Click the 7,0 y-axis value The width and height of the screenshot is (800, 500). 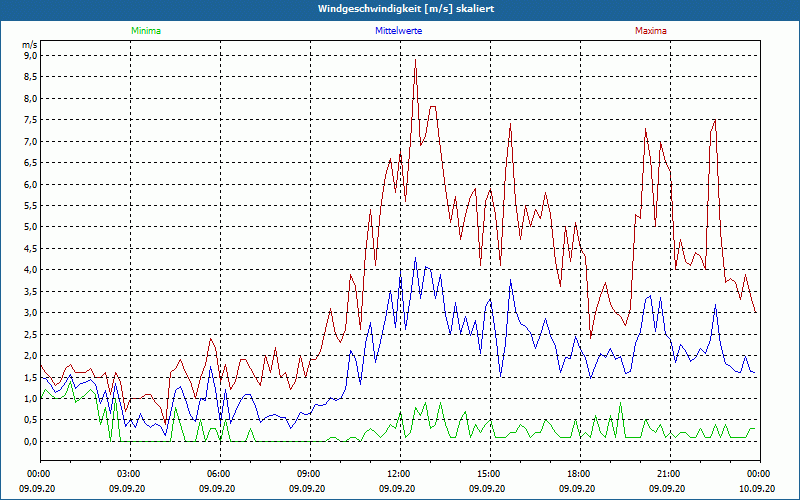31,141
